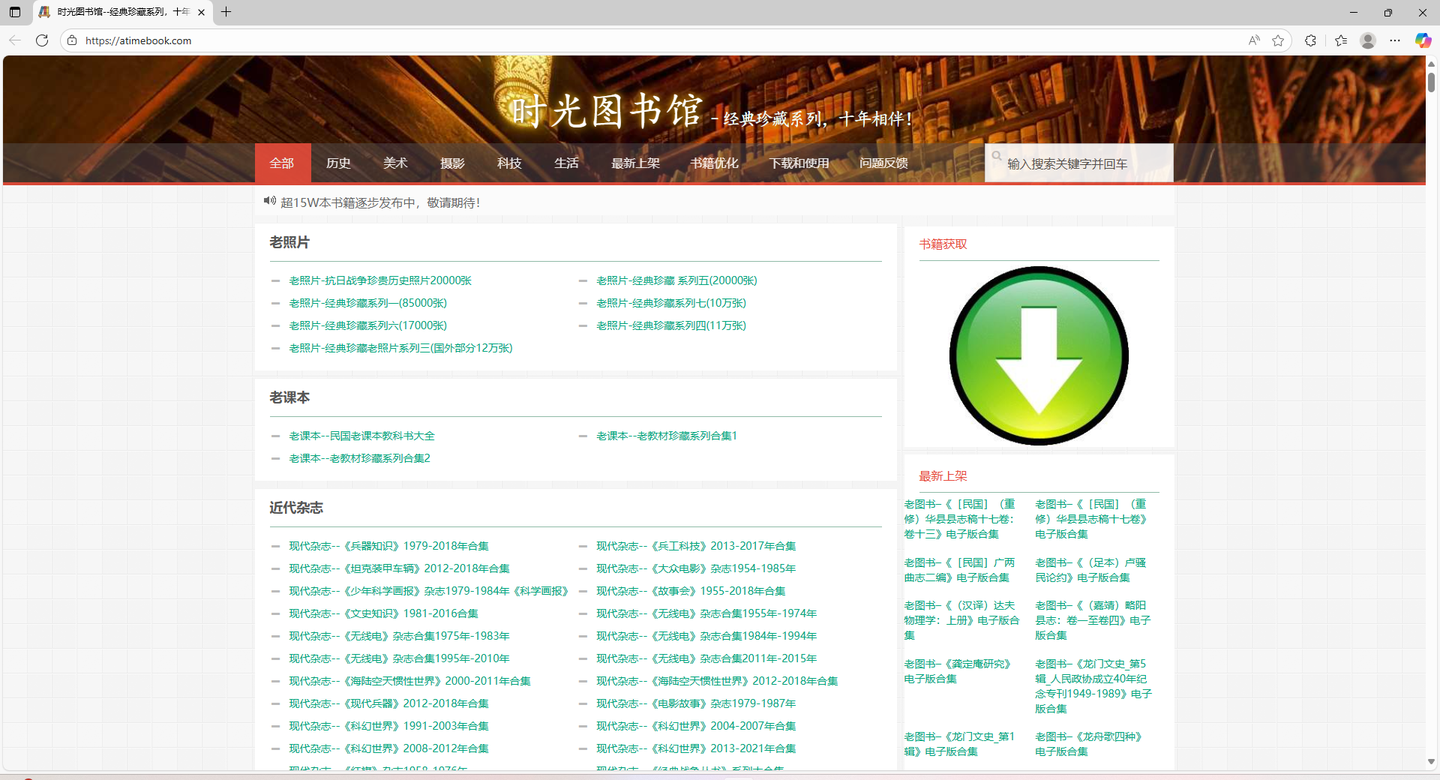Go to the 问题反馈 menu item
This screenshot has height=780, width=1440.
(884, 163)
